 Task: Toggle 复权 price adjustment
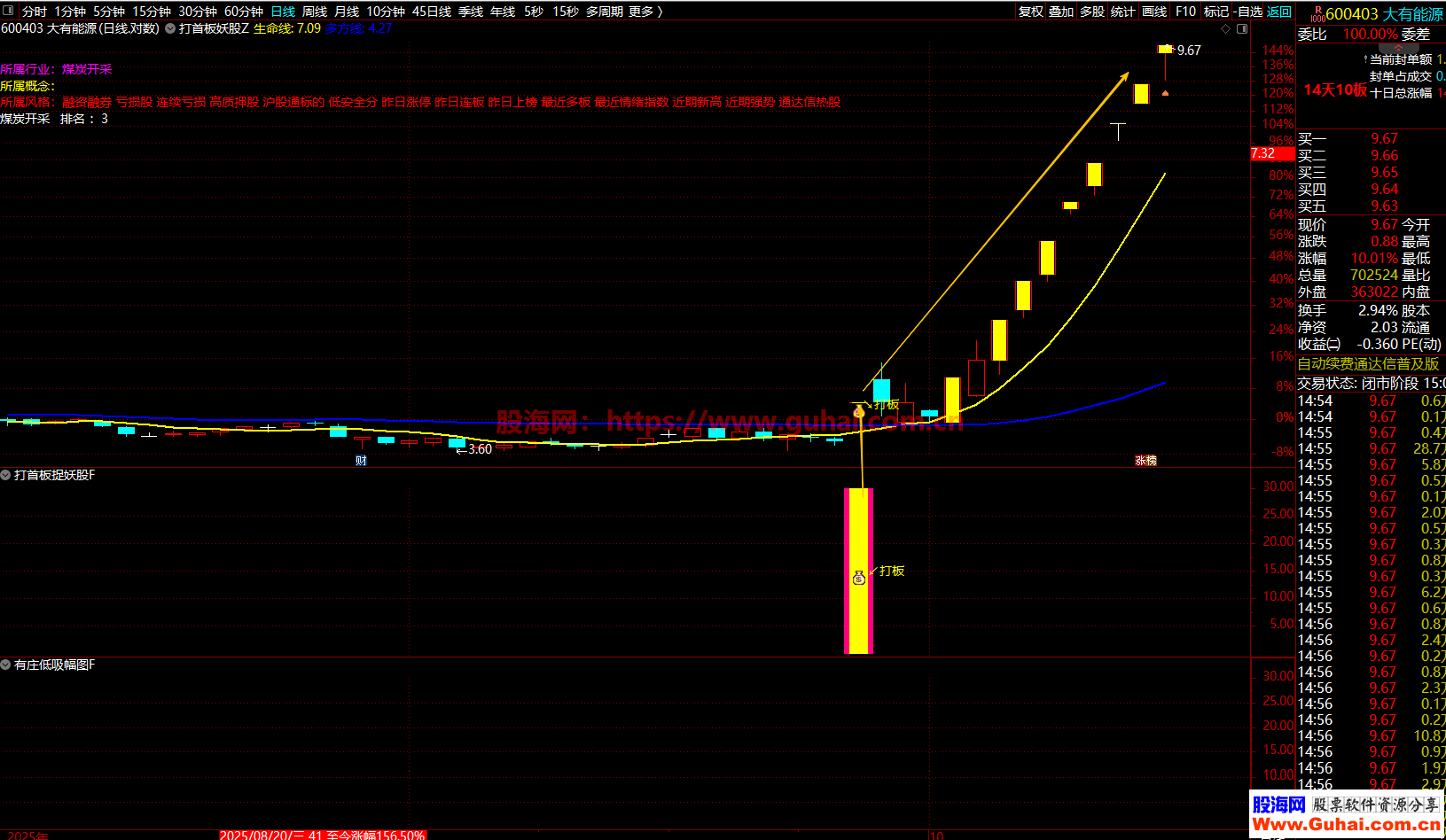coord(1031,12)
